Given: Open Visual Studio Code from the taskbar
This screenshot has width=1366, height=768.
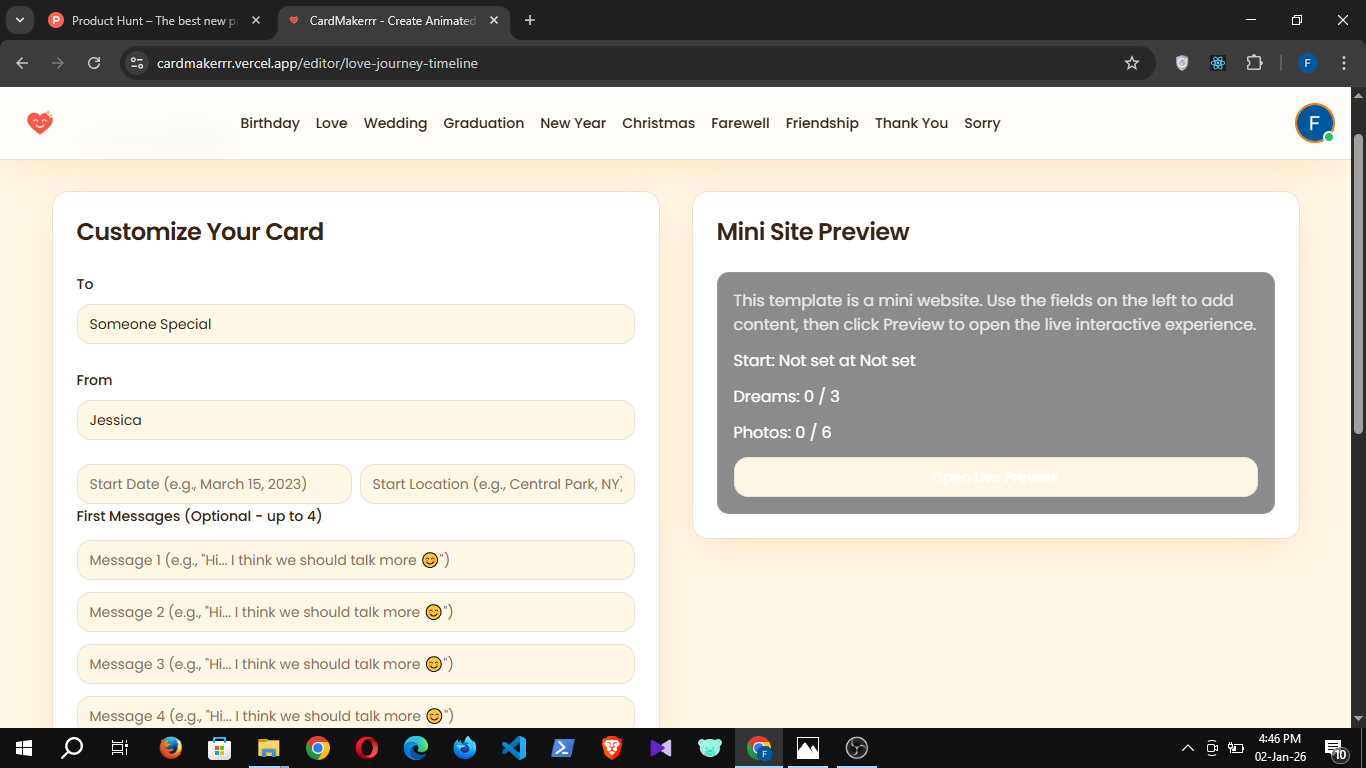Looking at the screenshot, I should (x=513, y=747).
